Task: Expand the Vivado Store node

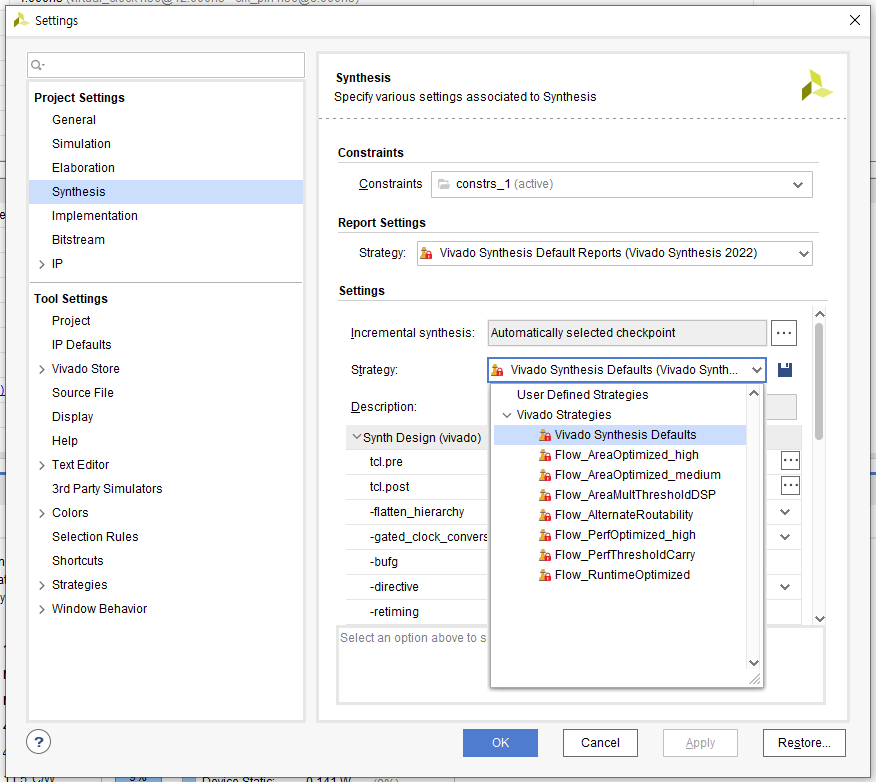Action: (41, 369)
